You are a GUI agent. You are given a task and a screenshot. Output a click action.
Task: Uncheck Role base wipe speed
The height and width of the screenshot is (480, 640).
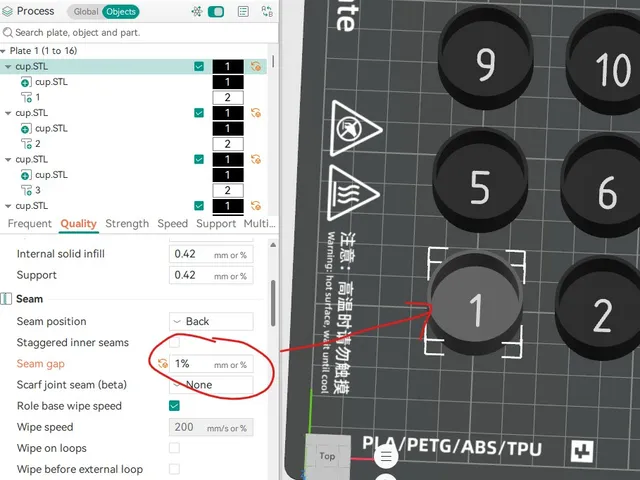tap(174, 406)
